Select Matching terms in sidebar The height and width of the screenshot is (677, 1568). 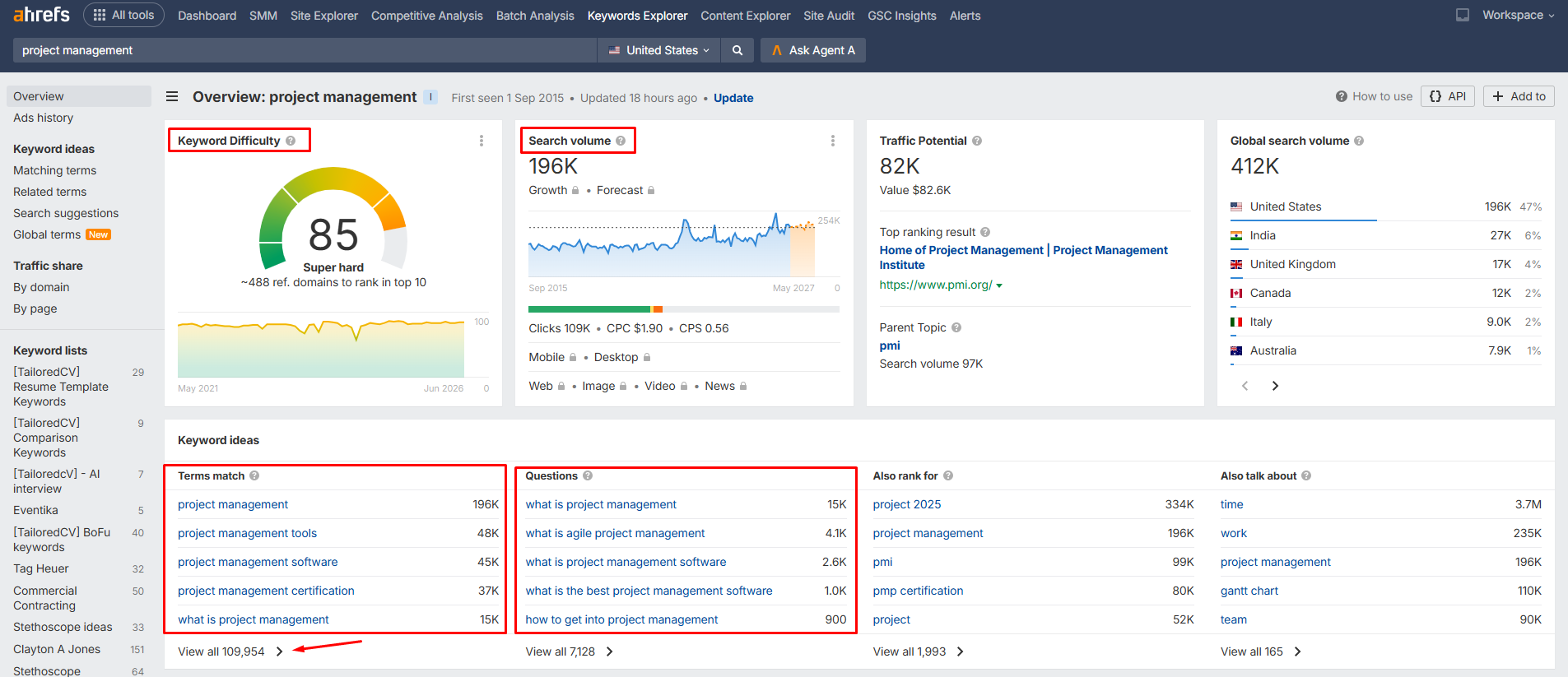55,170
